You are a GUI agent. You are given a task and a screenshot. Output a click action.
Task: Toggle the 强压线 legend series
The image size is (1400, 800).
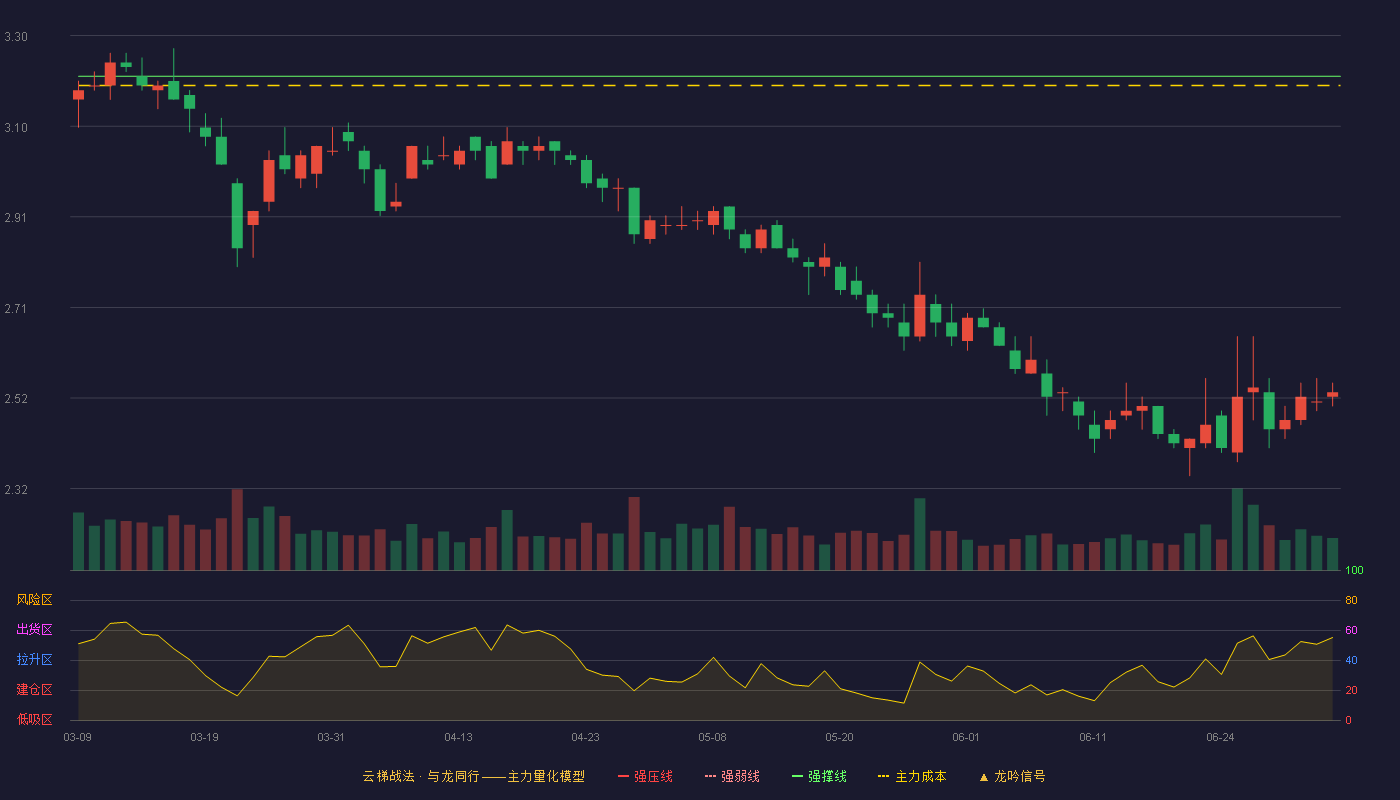[645, 776]
